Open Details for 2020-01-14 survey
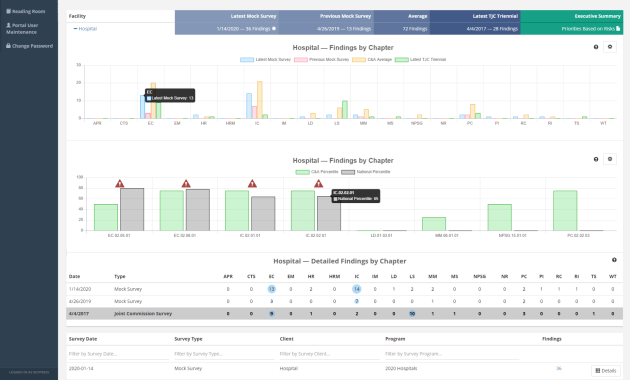The height and width of the screenshot is (380, 630). 606,371
